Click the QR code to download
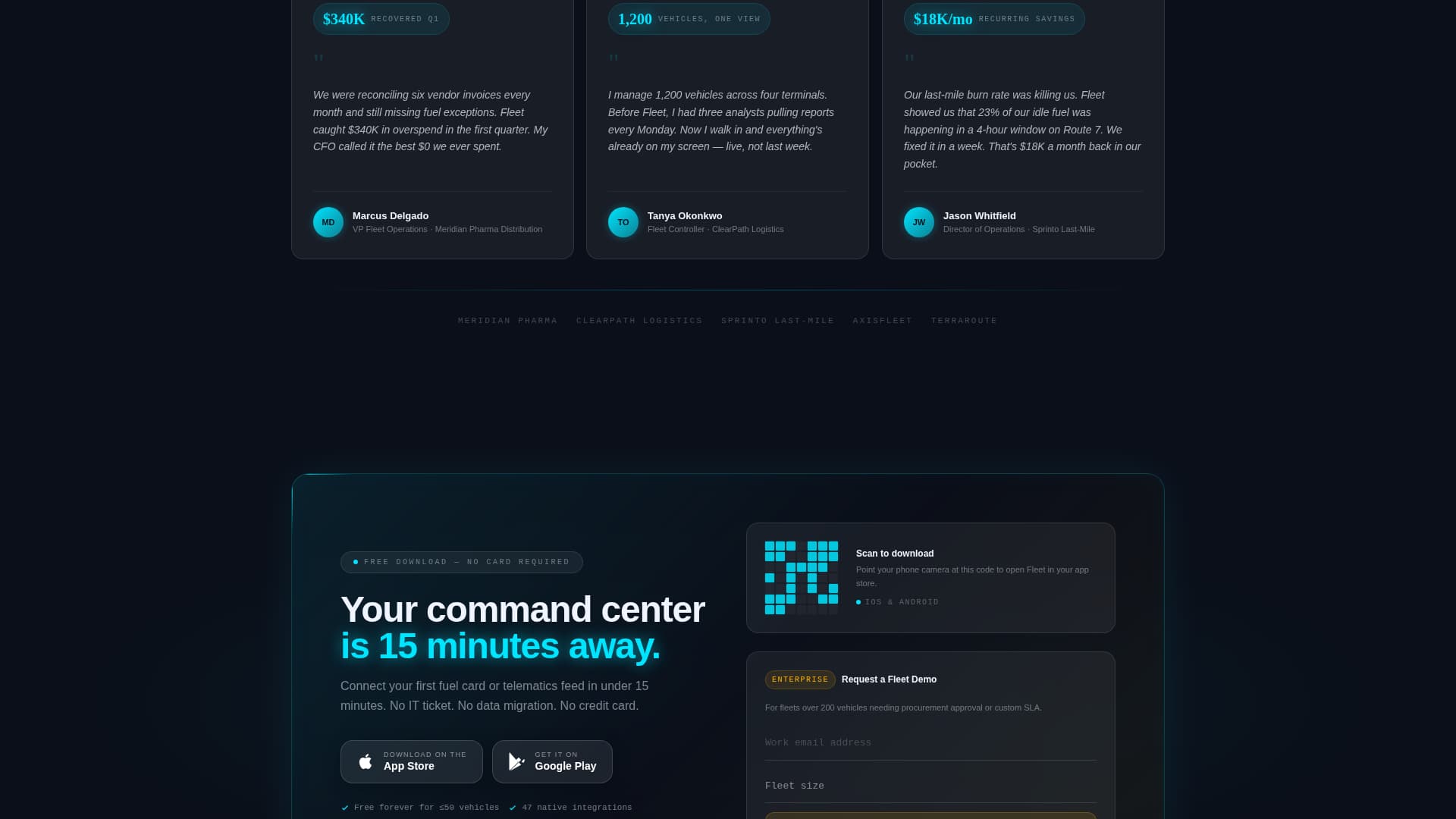Viewport: 1456px width, 819px height. pyautogui.click(x=802, y=578)
